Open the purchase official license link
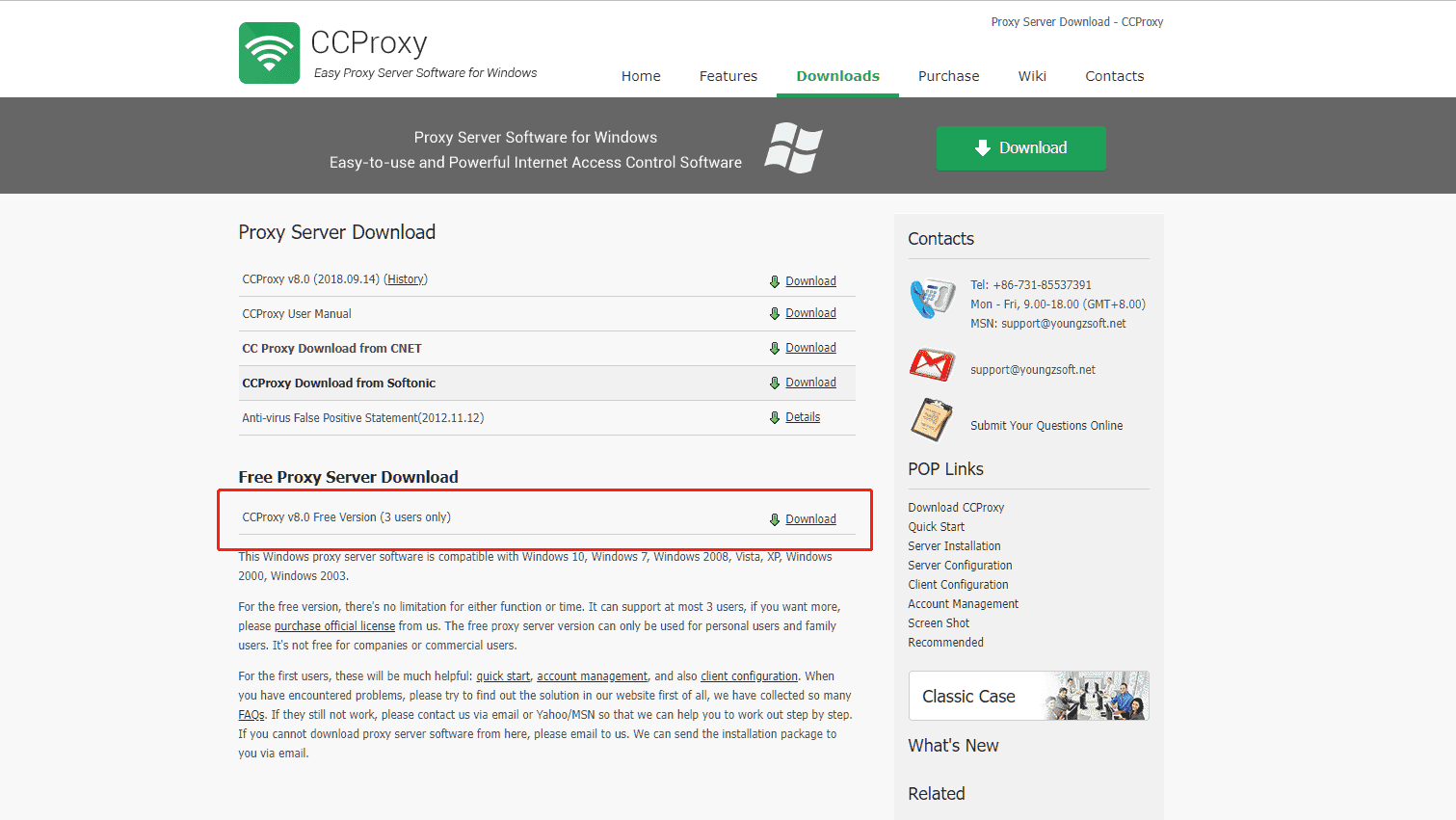1456x820 pixels. tap(334, 626)
